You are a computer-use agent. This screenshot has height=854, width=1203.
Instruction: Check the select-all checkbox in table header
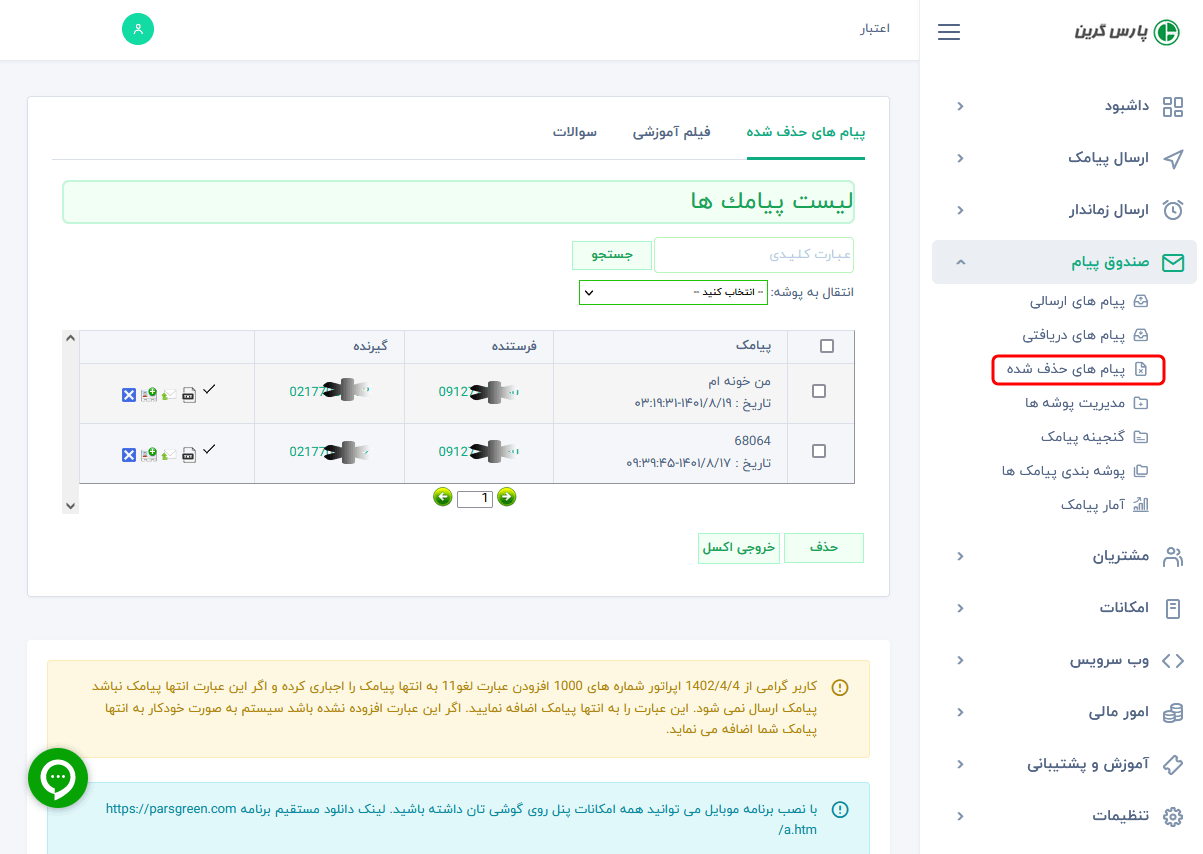(x=826, y=345)
